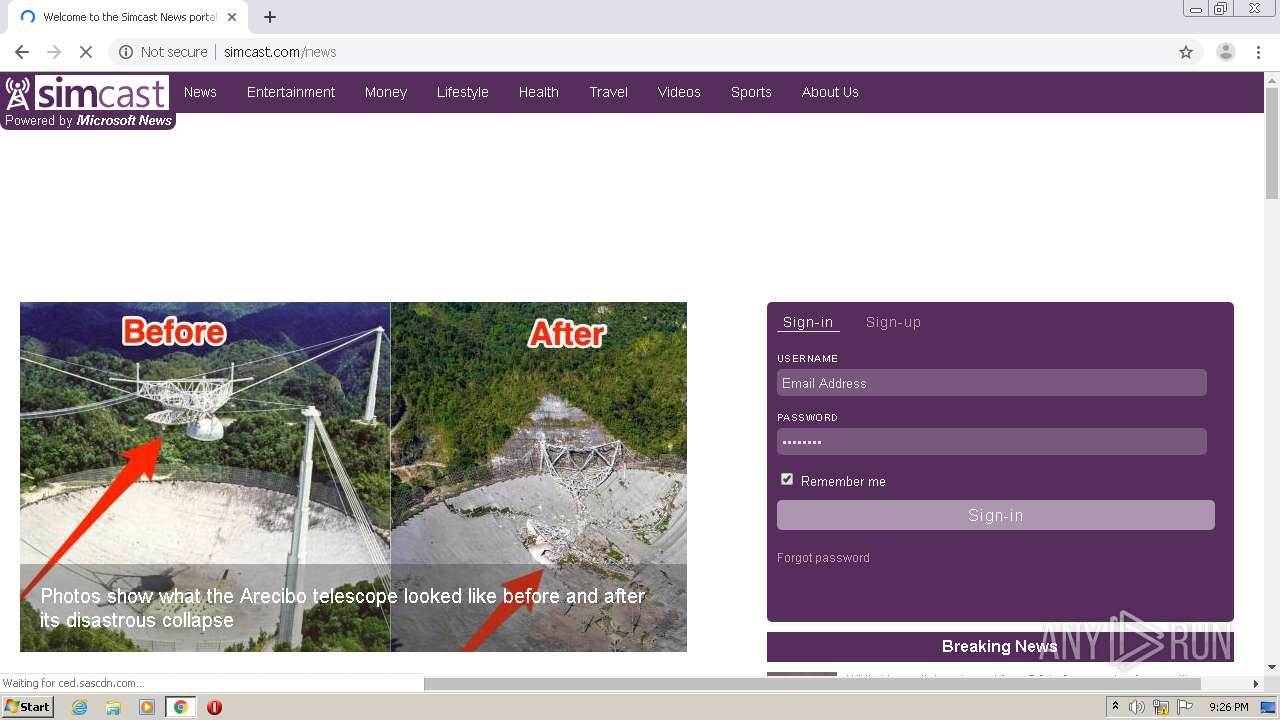
Task: Open the Chrome three-dot menu
Action: (1258, 52)
